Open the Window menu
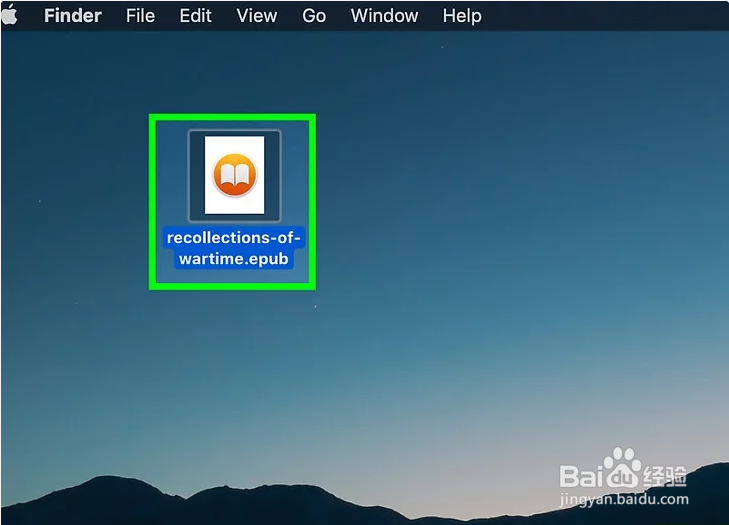729x525 pixels. coord(384,16)
